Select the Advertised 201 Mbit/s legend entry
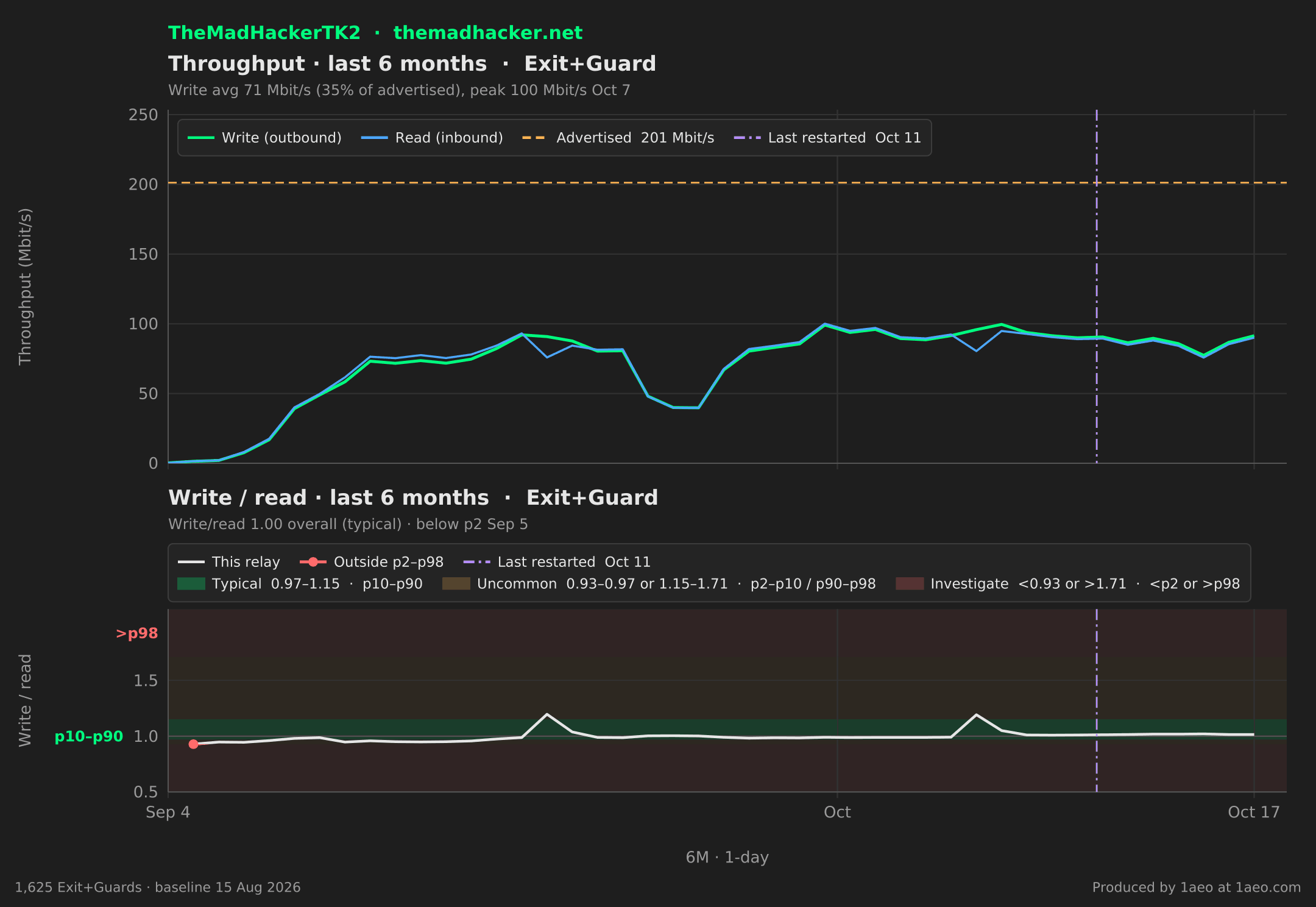 pyautogui.click(x=618, y=138)
